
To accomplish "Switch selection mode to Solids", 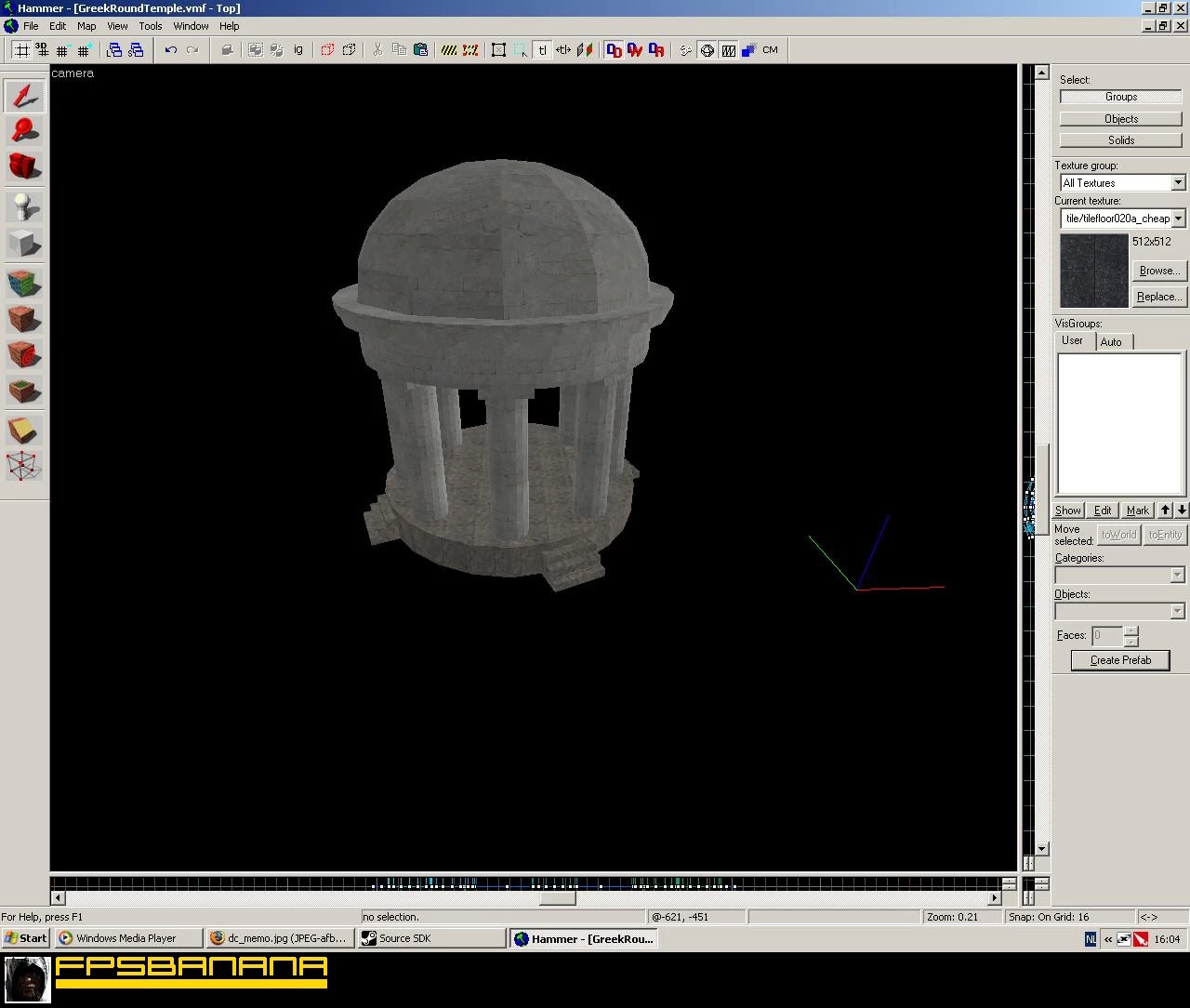I will 1120,140.
